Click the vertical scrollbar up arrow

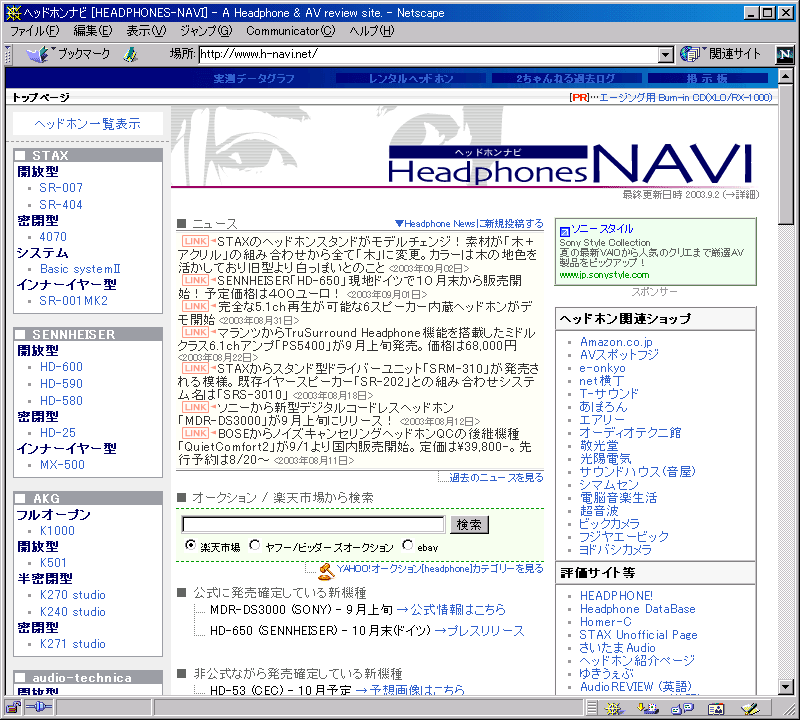coord(786,76)
